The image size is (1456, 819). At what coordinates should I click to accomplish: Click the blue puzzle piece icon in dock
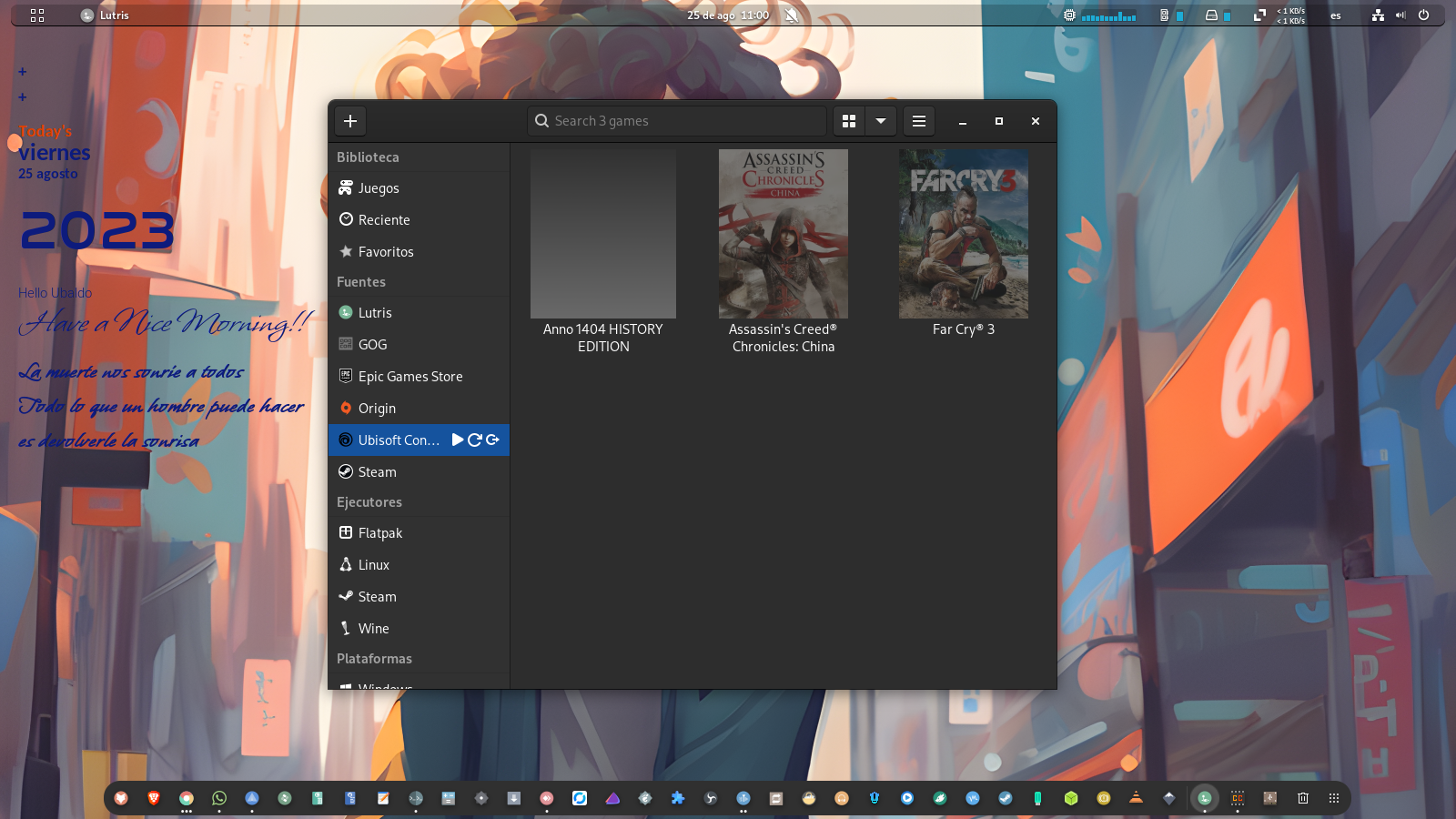point(678,798)
